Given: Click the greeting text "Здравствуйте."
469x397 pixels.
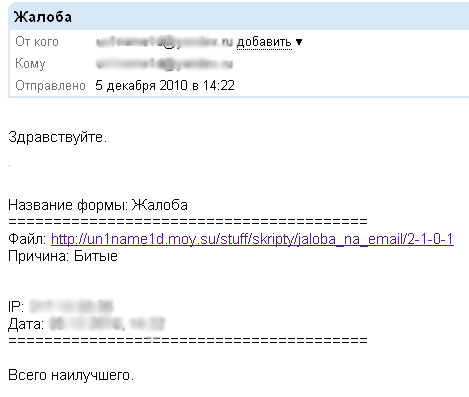Looking at the screenshot, I should point(58,137).
